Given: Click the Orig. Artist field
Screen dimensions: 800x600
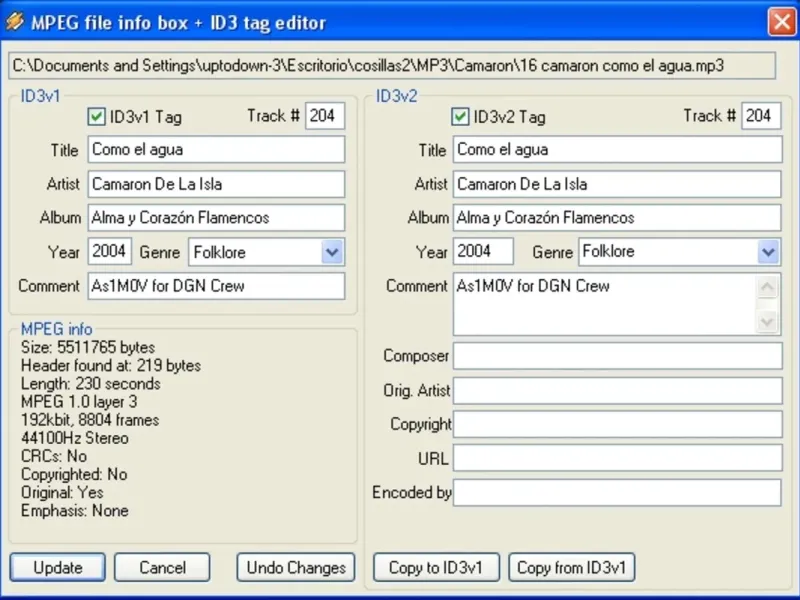Looking at the screenshot, I should point(617,390).
